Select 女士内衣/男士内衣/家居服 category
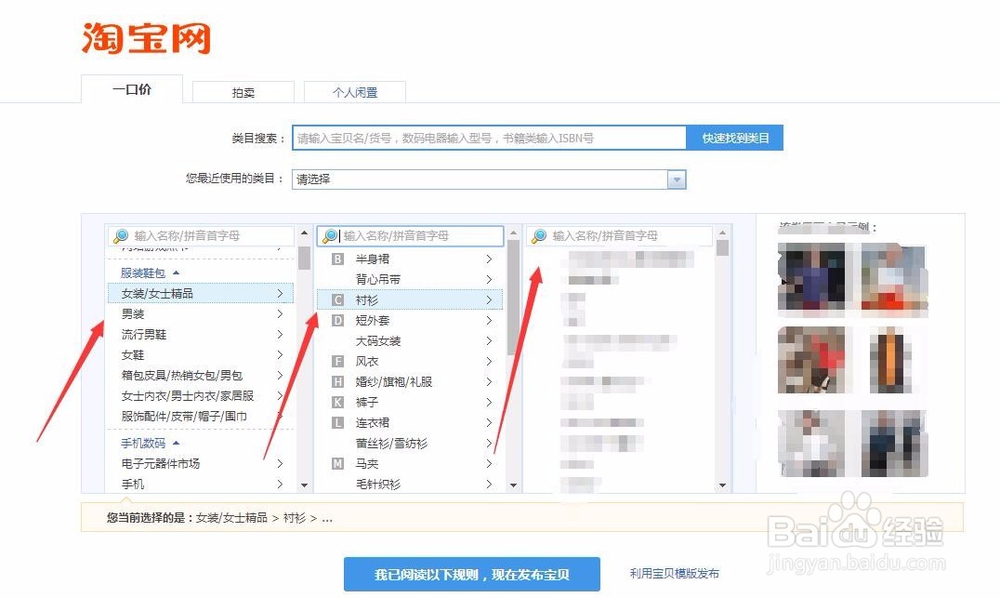 (x=201, y=395)
